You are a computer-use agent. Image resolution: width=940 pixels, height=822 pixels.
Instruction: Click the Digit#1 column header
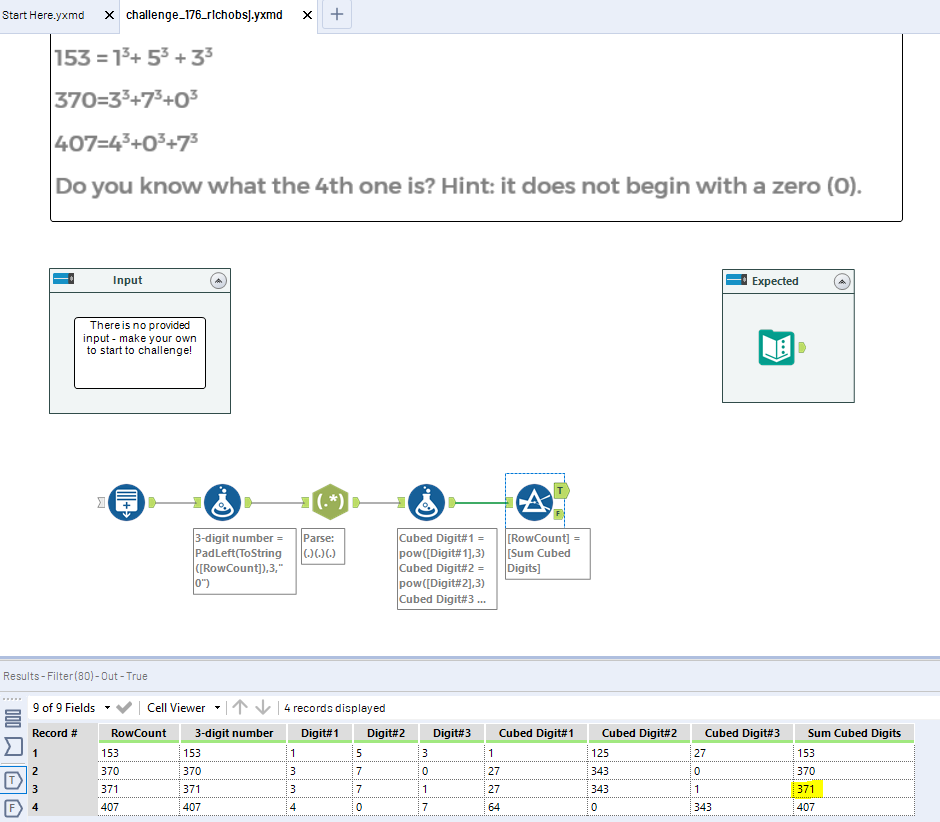[320, 733]
